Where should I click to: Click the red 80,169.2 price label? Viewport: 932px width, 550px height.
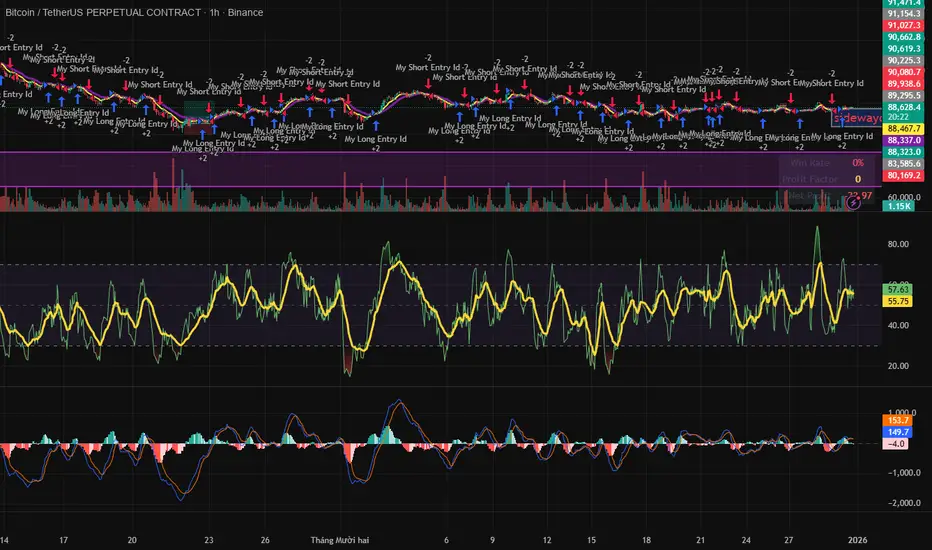904,174
